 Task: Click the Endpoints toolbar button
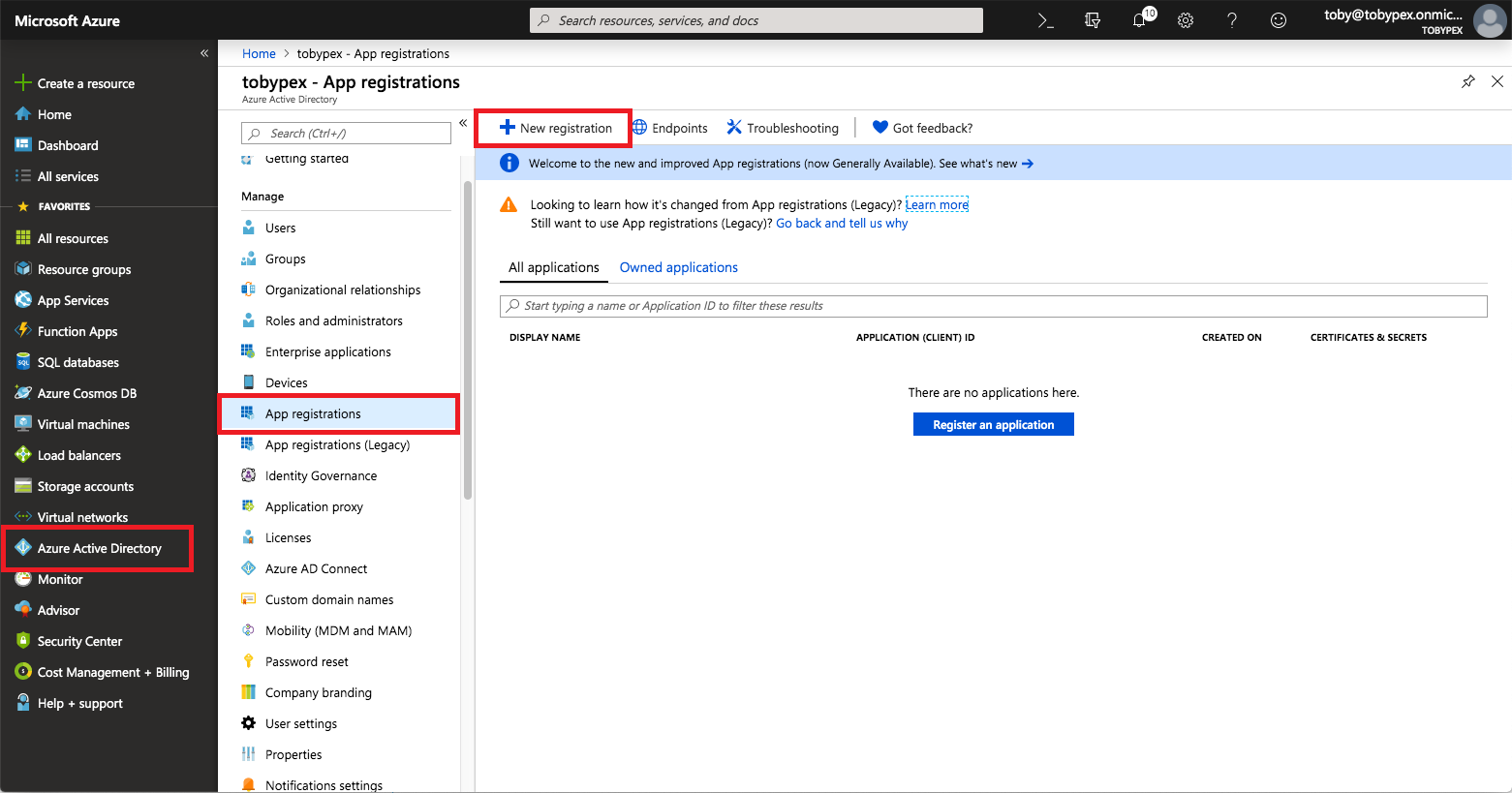coord(670,128)
